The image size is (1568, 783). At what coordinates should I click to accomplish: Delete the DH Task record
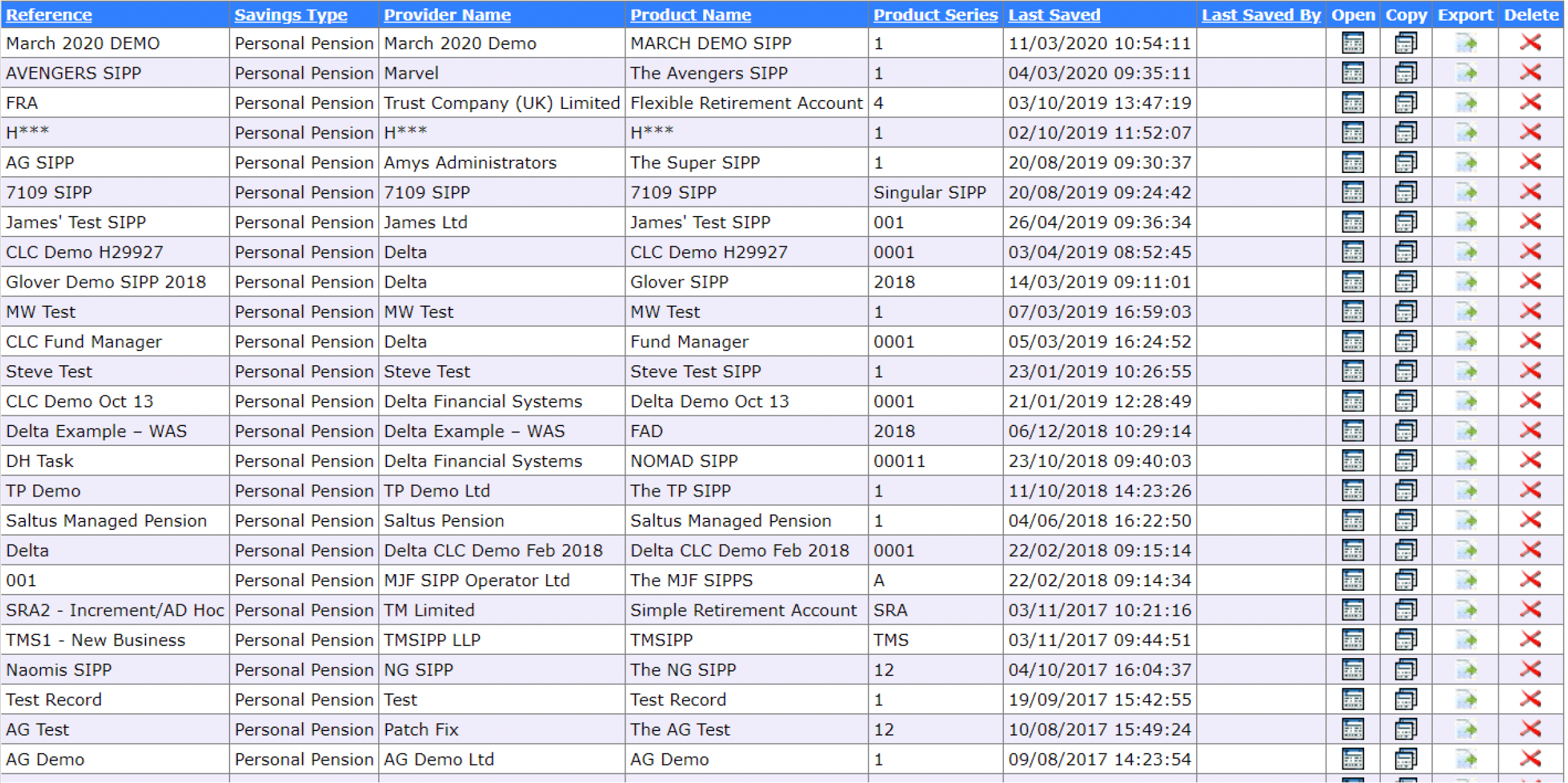pyautogui.click(x=1530, y=461)
